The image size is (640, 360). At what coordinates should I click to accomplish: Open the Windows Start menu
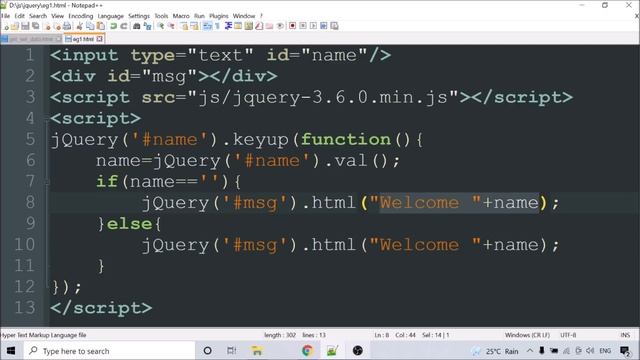pyautogui.click(x=11, y=351)
